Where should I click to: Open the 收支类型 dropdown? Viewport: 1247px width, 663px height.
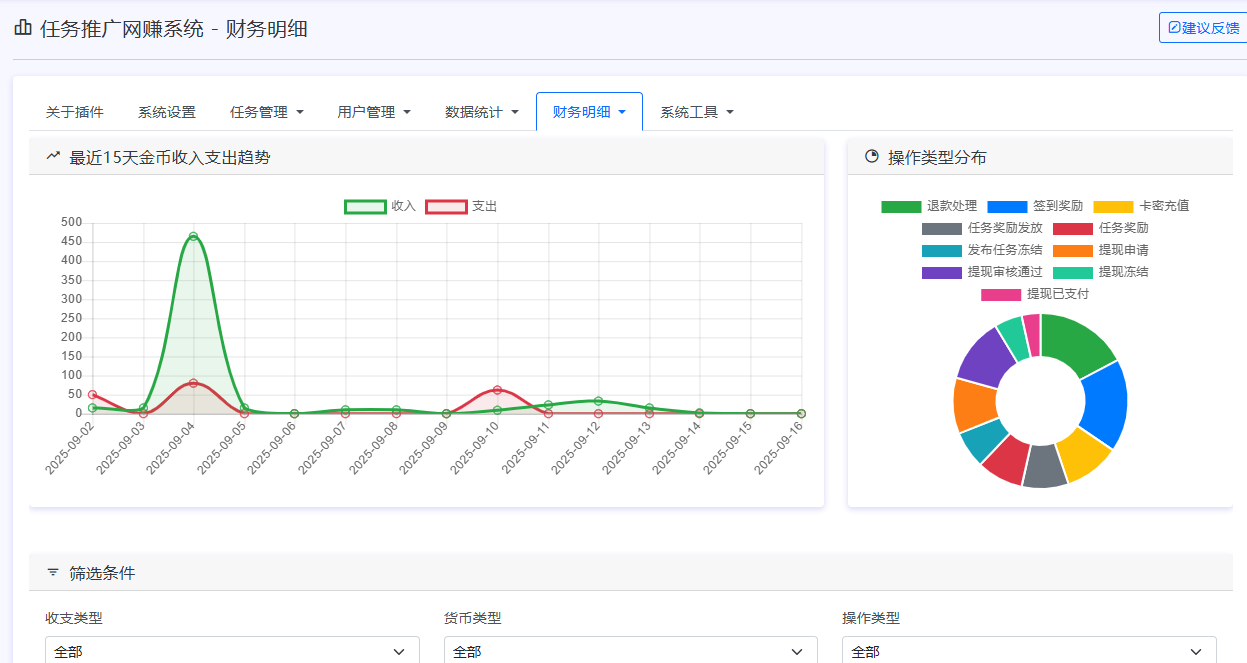tap(232, 650)
